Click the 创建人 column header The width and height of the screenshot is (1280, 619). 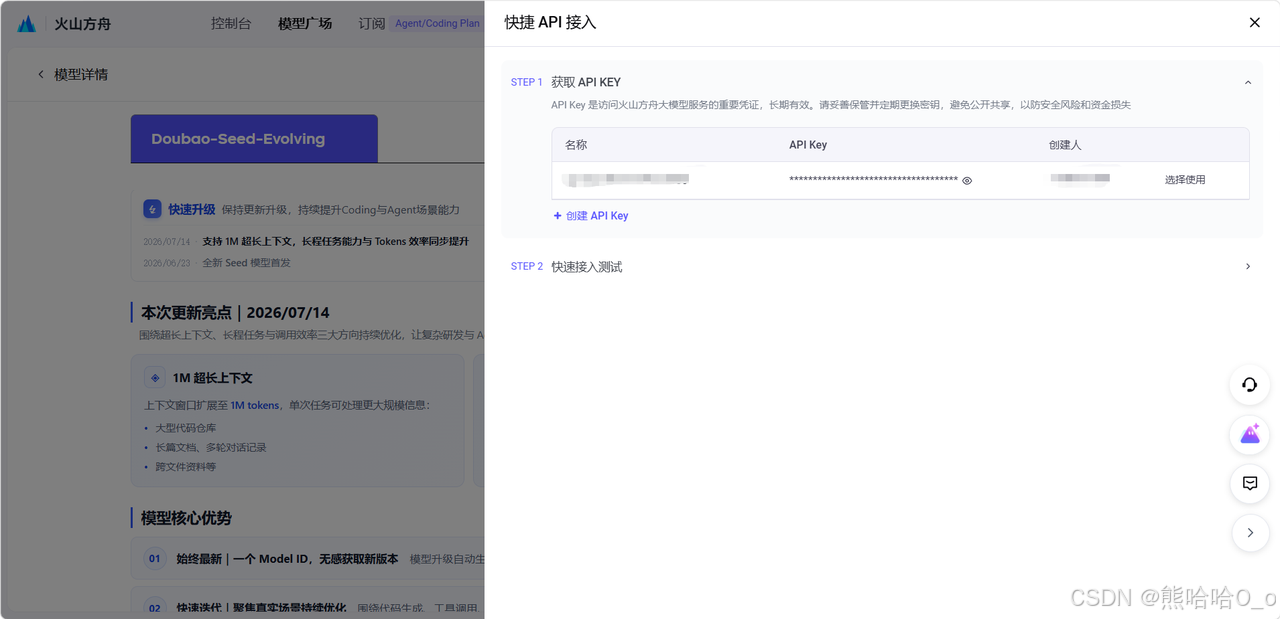click(1065, 145)
